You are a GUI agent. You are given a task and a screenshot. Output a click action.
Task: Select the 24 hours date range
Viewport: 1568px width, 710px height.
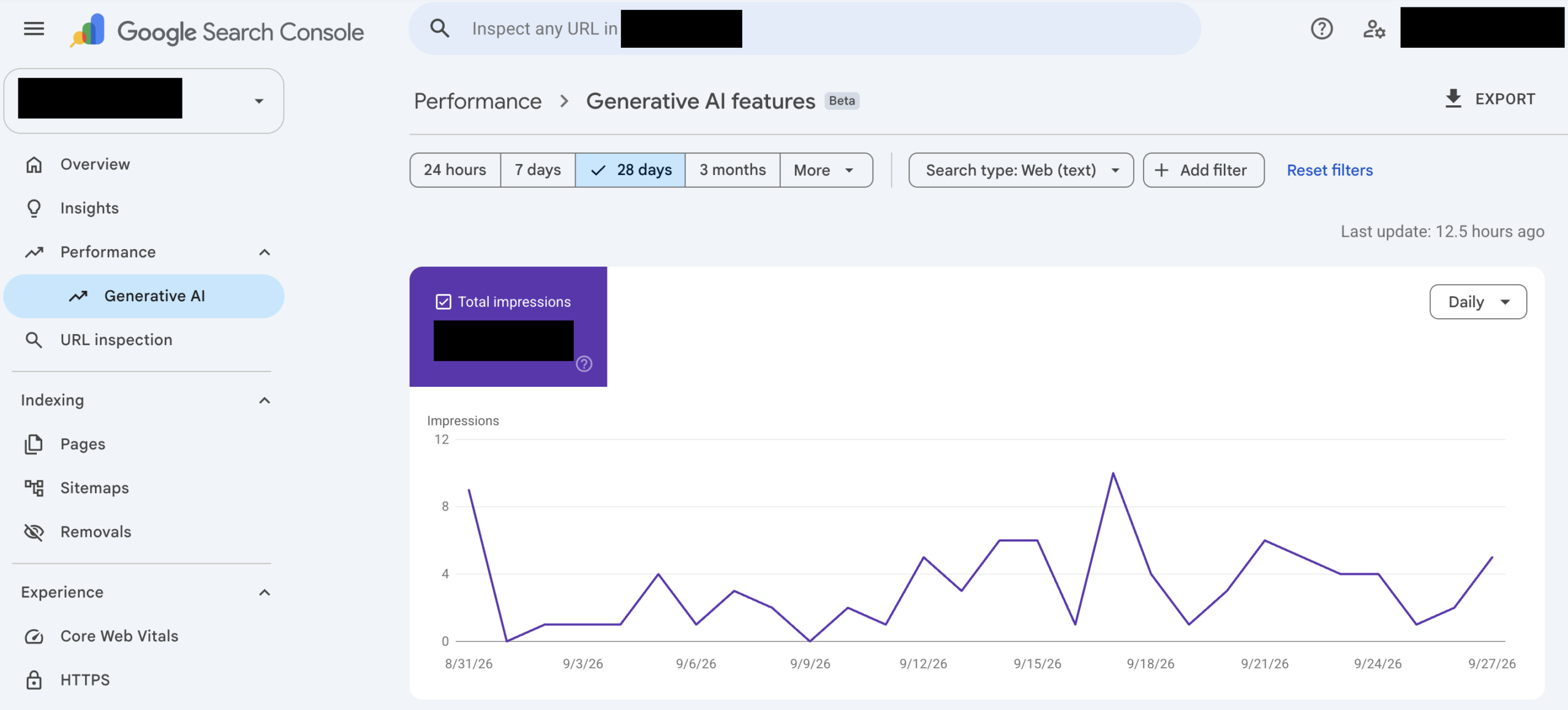coord(455,170)
